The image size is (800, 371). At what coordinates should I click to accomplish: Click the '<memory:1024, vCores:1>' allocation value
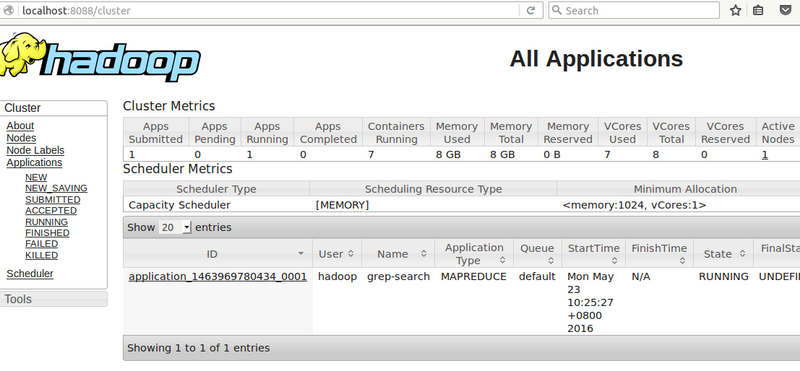click(x=634, y=205)
